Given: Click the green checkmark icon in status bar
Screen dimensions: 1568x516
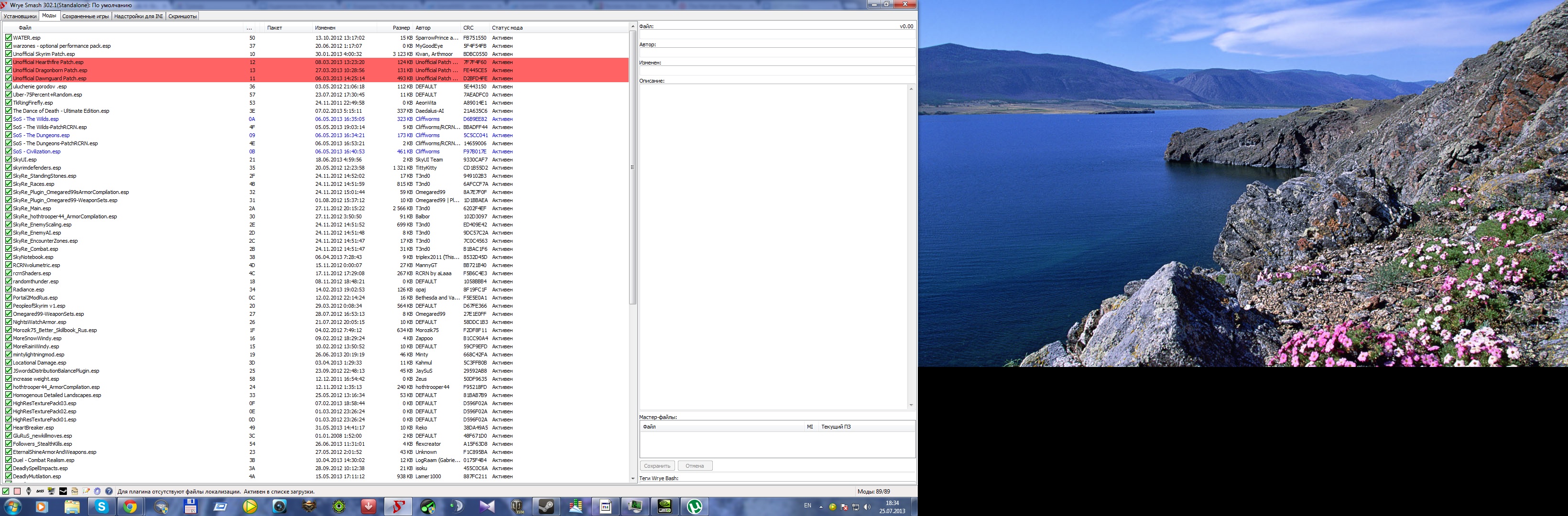Looking at the screenshot, I should tap(6, 491).
